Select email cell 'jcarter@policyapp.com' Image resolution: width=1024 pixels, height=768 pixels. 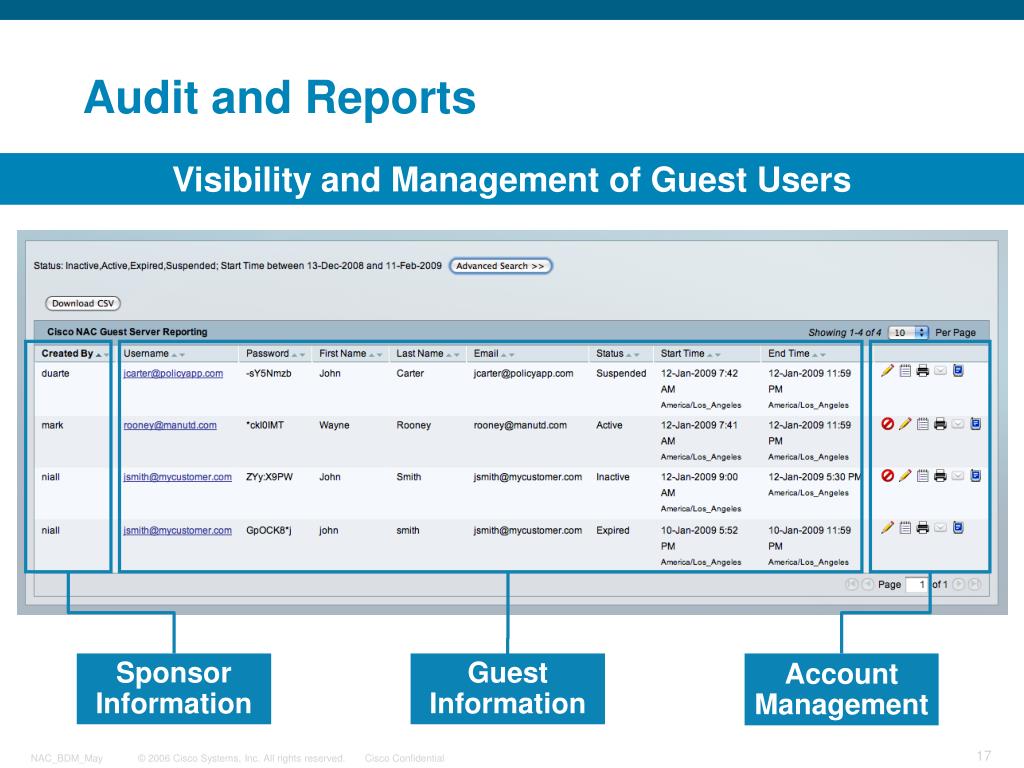pos(523,374)
